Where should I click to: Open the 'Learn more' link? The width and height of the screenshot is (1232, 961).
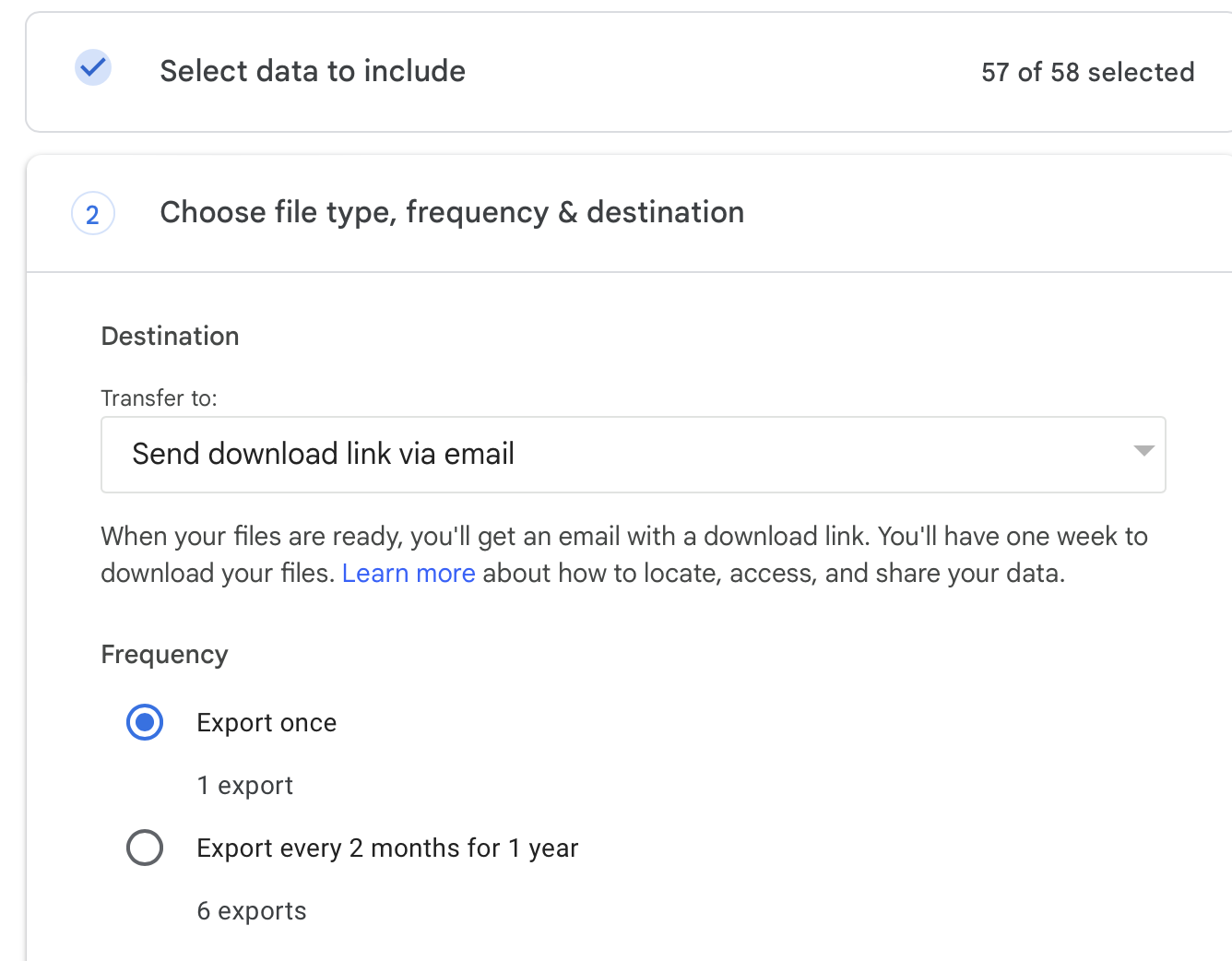409,574
